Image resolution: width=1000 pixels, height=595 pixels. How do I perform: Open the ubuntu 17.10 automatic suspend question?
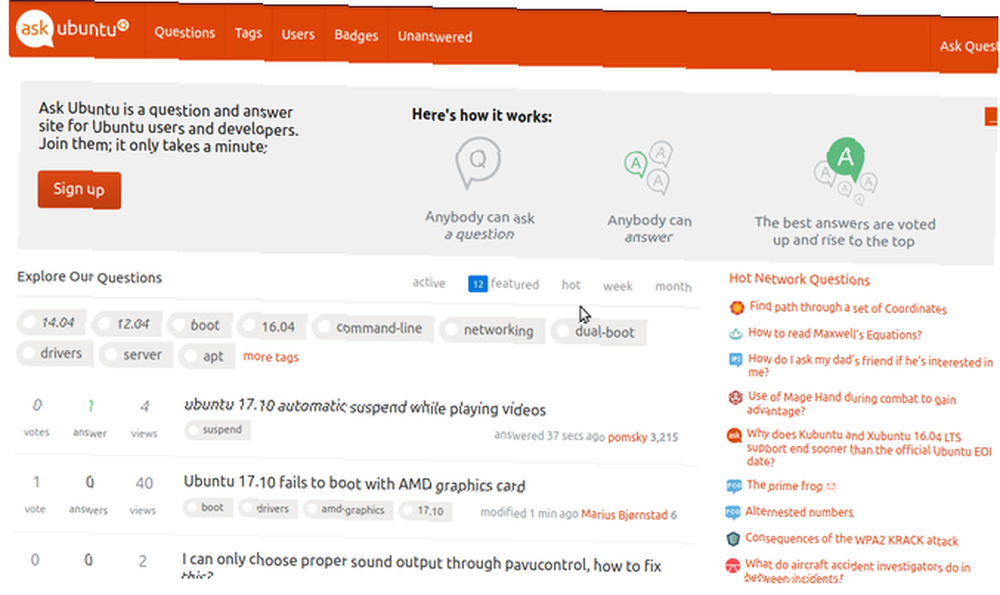coord(364,407)
